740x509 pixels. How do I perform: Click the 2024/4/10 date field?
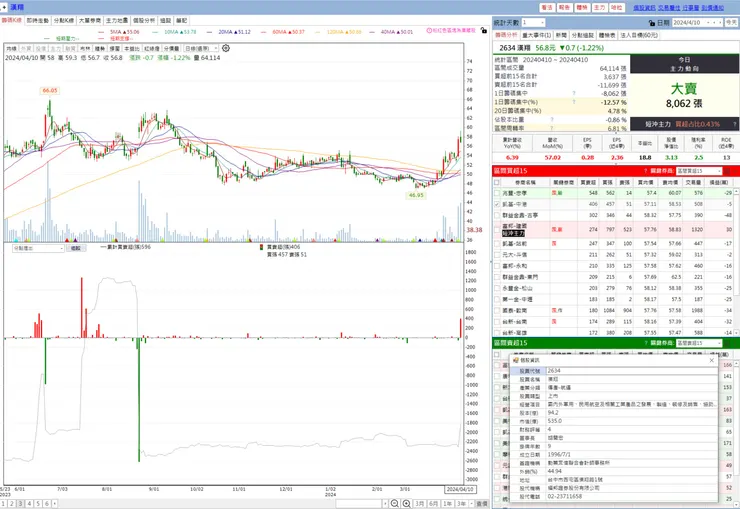[x=690, y=23]
